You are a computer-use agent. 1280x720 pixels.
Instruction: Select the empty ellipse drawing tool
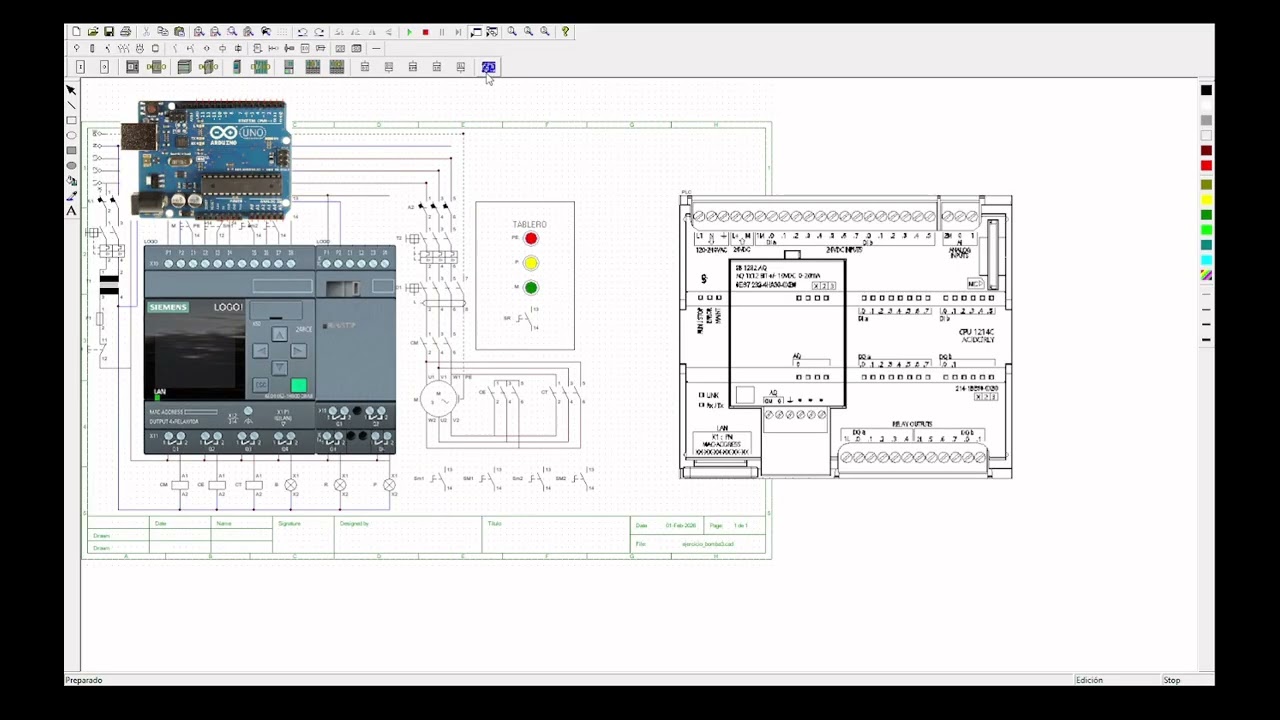71,135
